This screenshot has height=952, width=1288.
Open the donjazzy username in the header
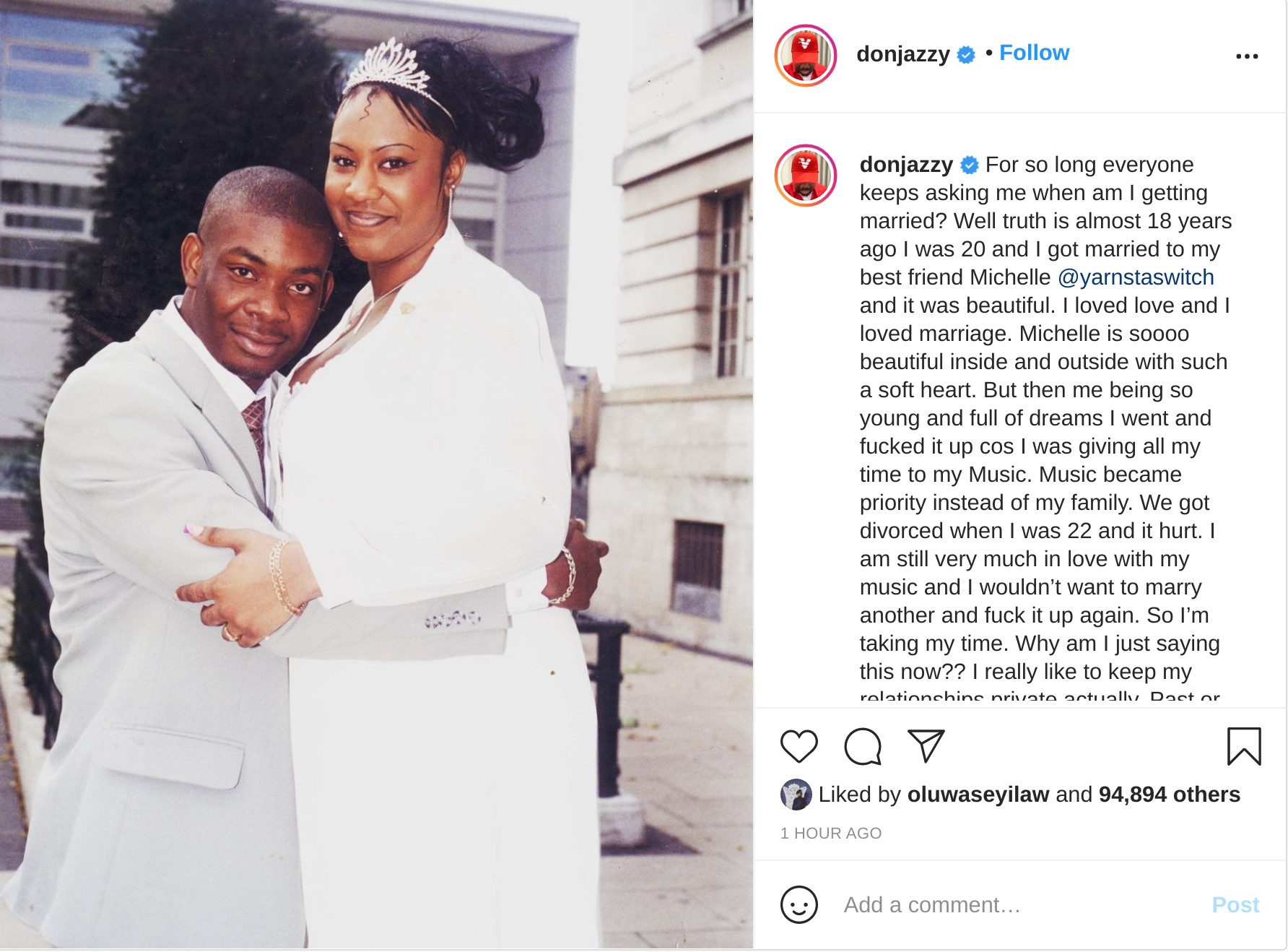tap(902, 54)
